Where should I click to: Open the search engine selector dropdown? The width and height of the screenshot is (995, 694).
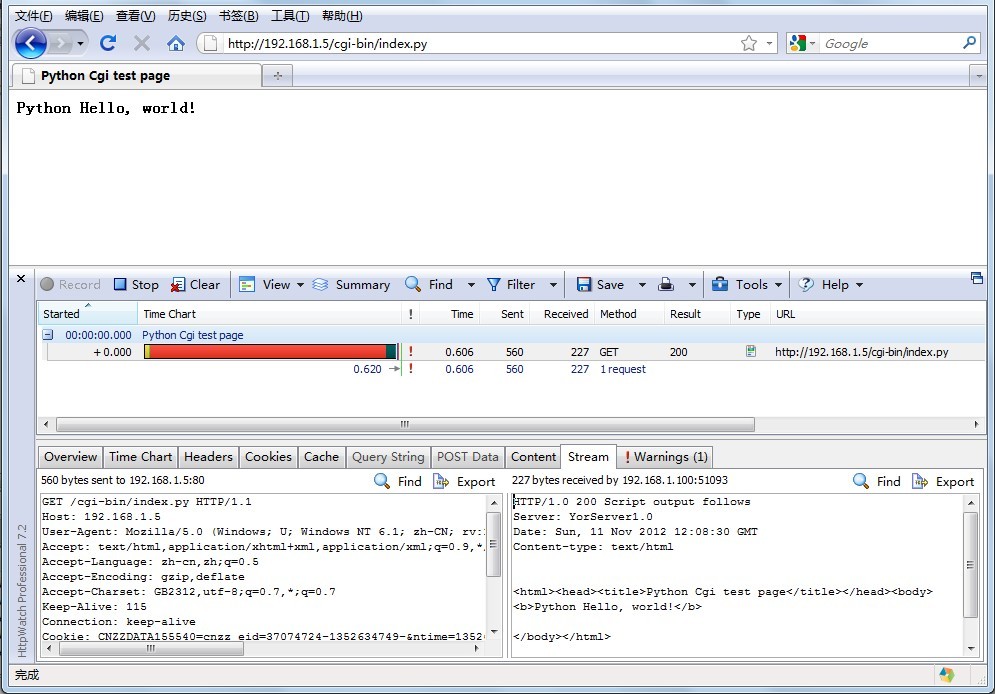coord(812,43)
